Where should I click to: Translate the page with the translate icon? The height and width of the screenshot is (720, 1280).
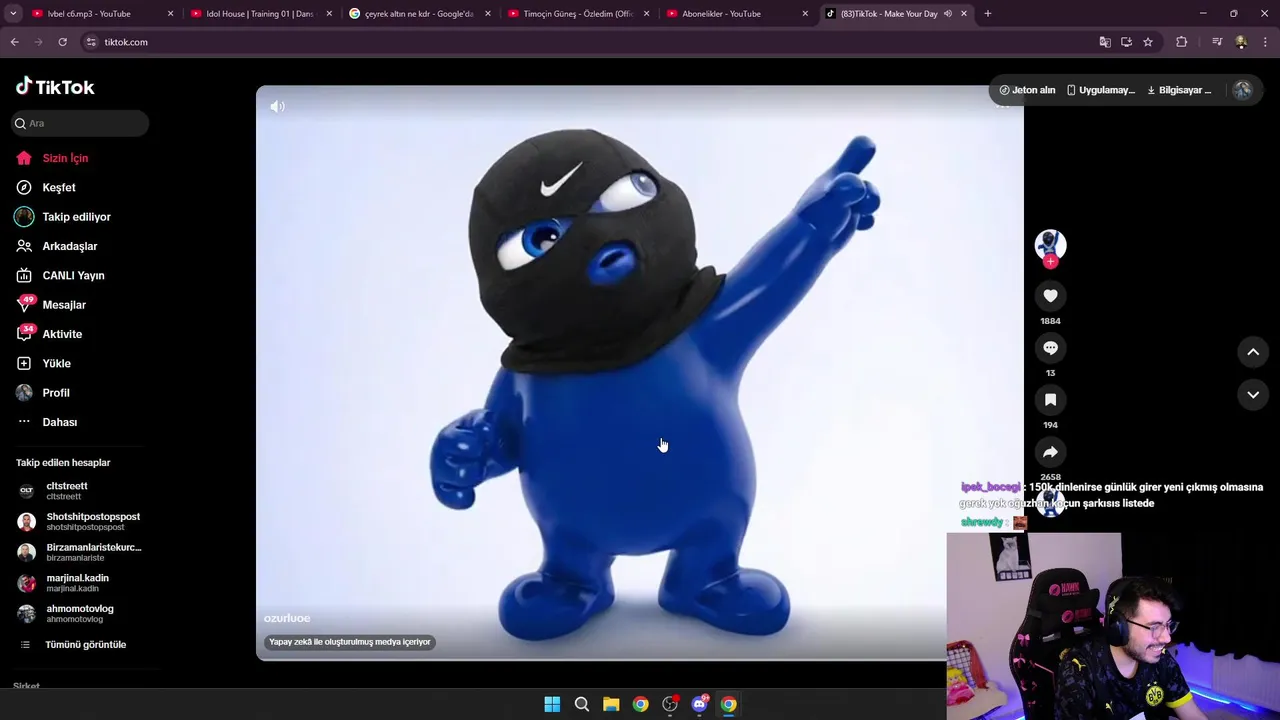click(1105, 42)
